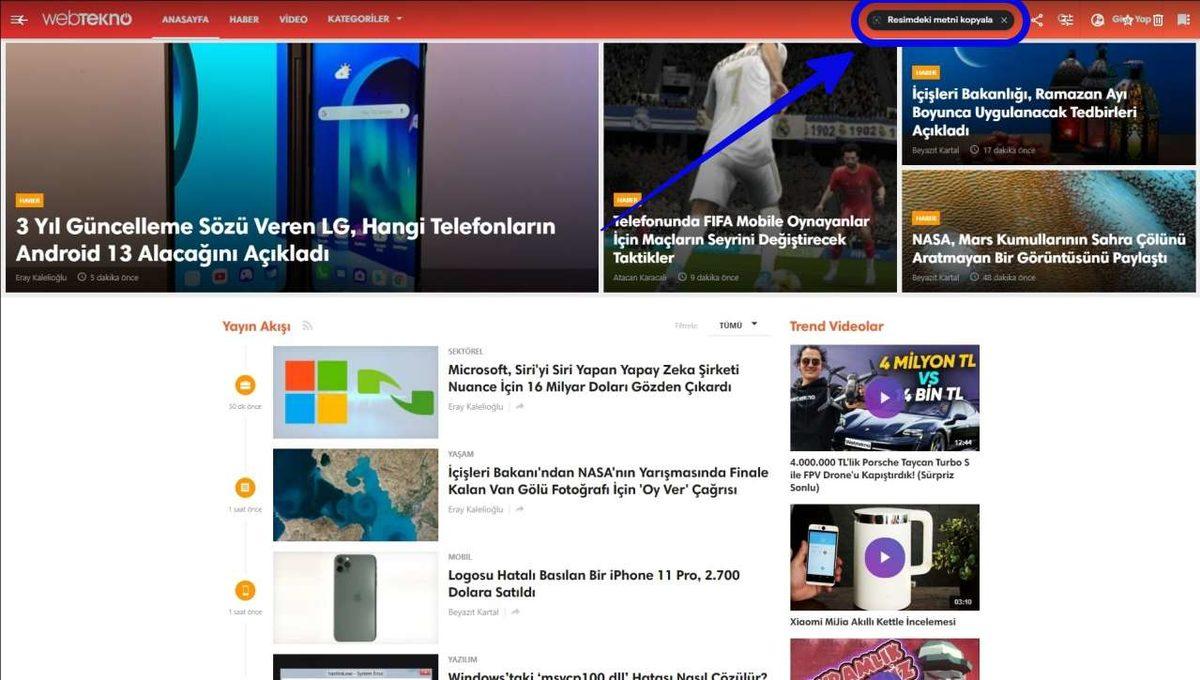Select the Anasayfa navigation tab
Viewport: 1200px width, 680px height.
[184, 19]
